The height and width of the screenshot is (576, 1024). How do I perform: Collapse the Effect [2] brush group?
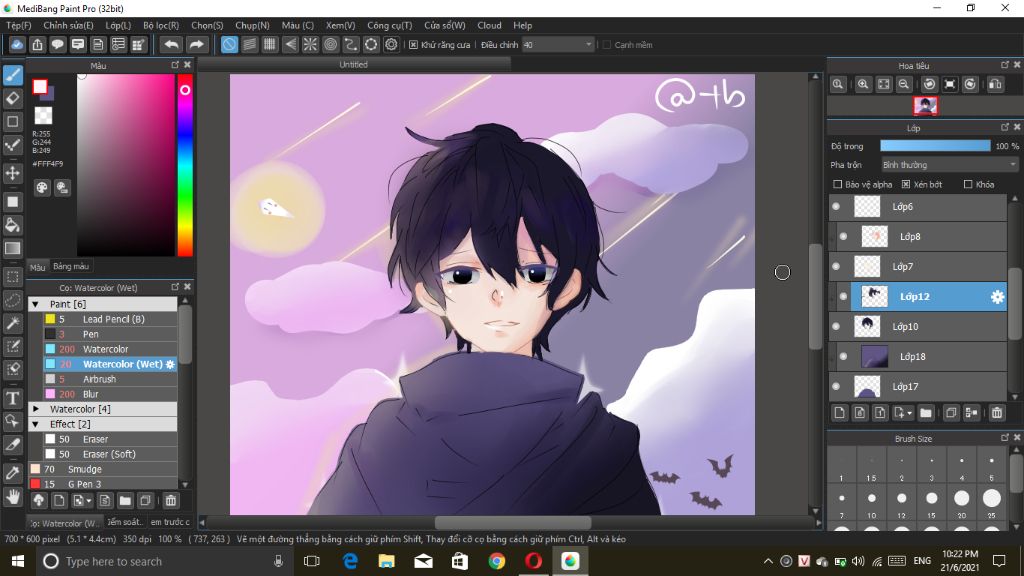[36, 424]
